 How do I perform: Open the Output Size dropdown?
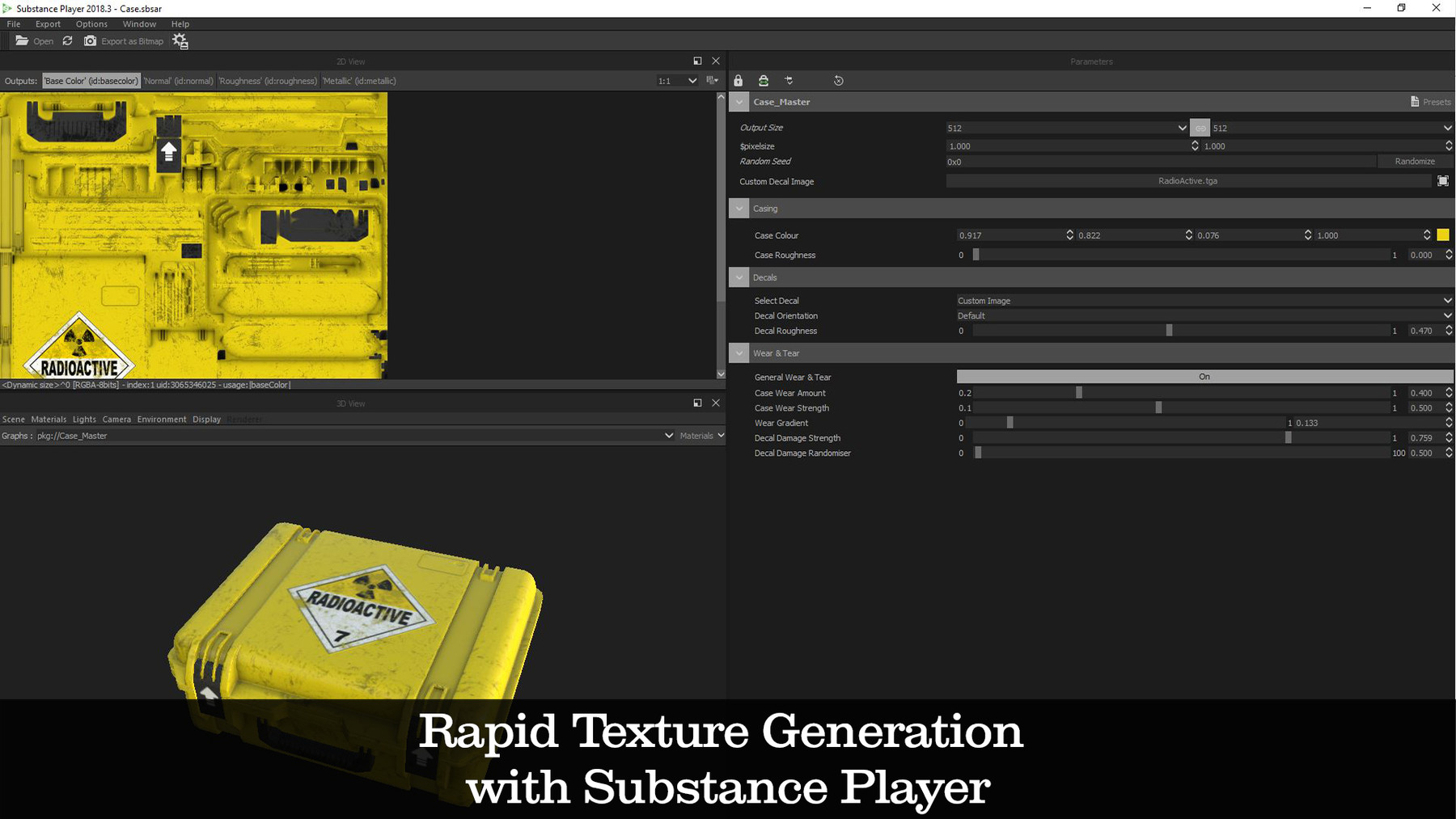(x=1183, y=128)
